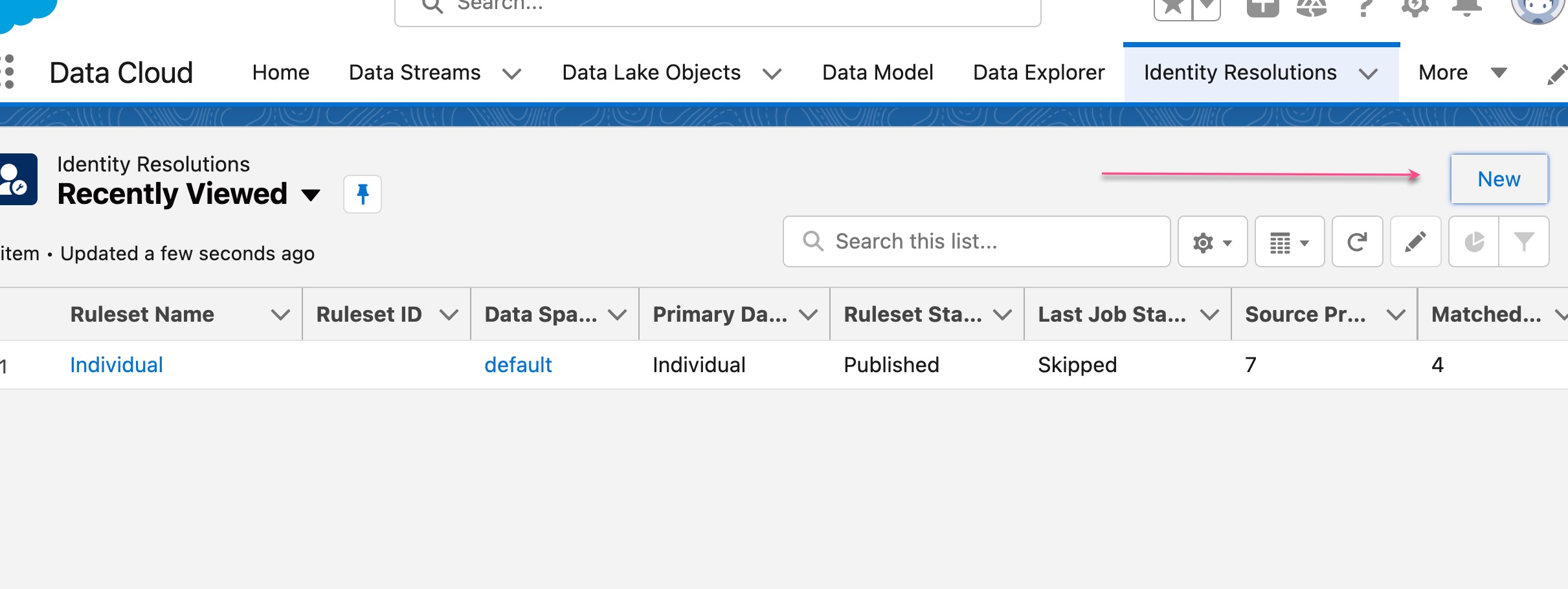Image resolution: width=1568 pixels, height=589 pixels.
Task: Sort by the Ruleset Sta... column
Action: coord(913,315)
